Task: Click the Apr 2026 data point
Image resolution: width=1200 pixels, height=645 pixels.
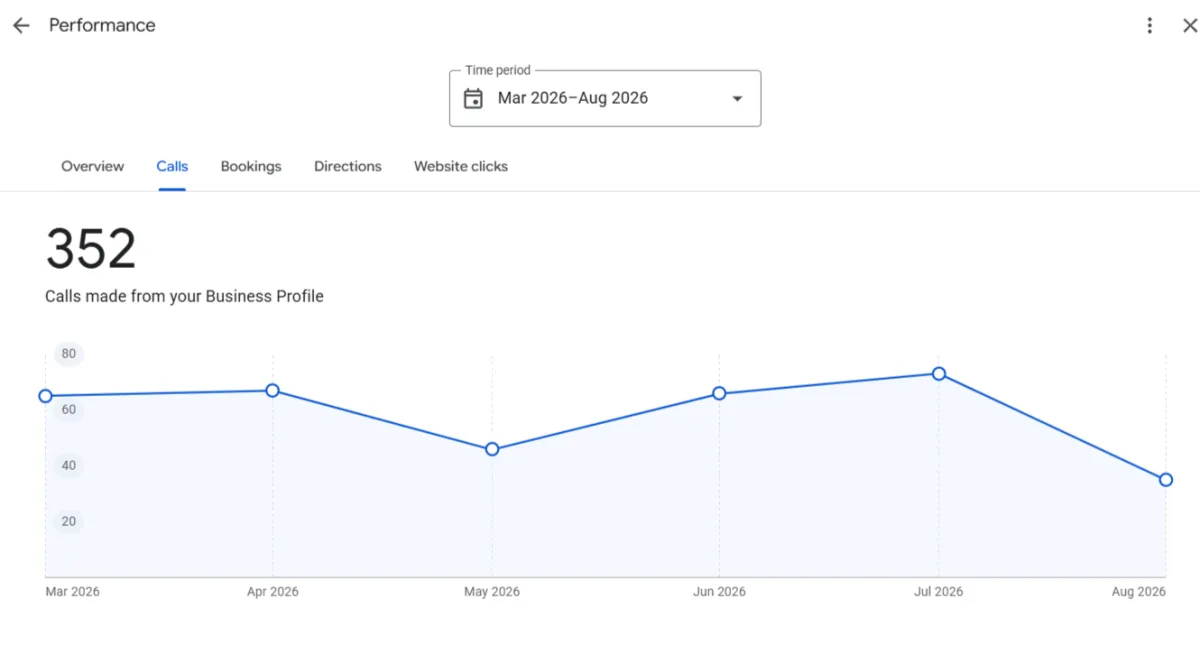Action: 272,390
